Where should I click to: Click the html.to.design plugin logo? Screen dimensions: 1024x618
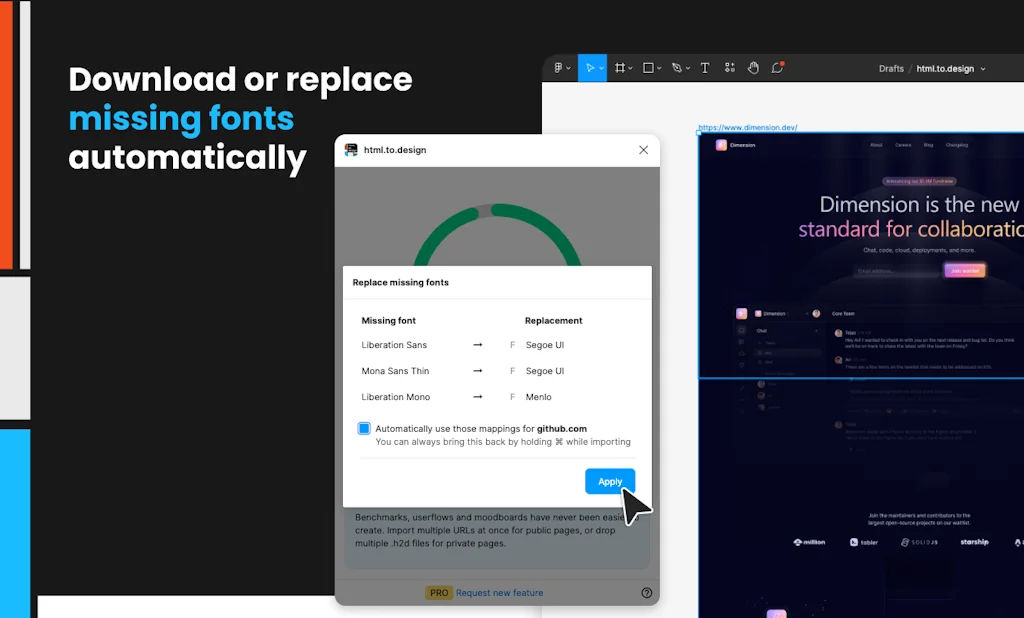pyautogui.click(x=352, y=150)
